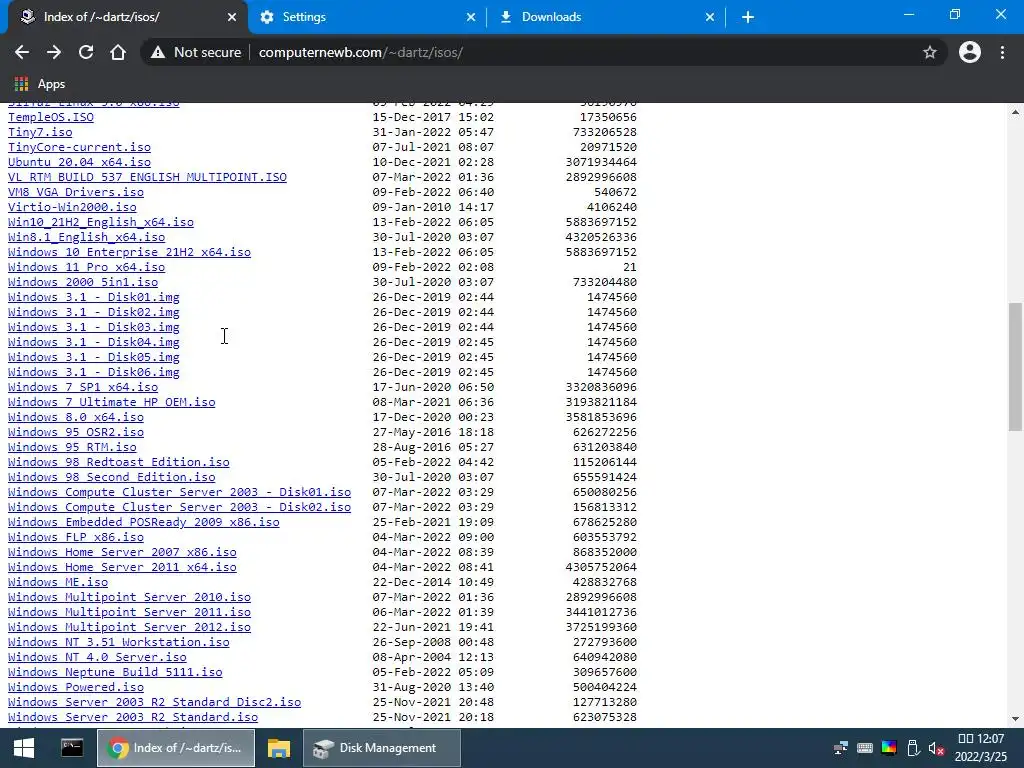
Task: Go forward in browser history
Action: click(54, 52)
